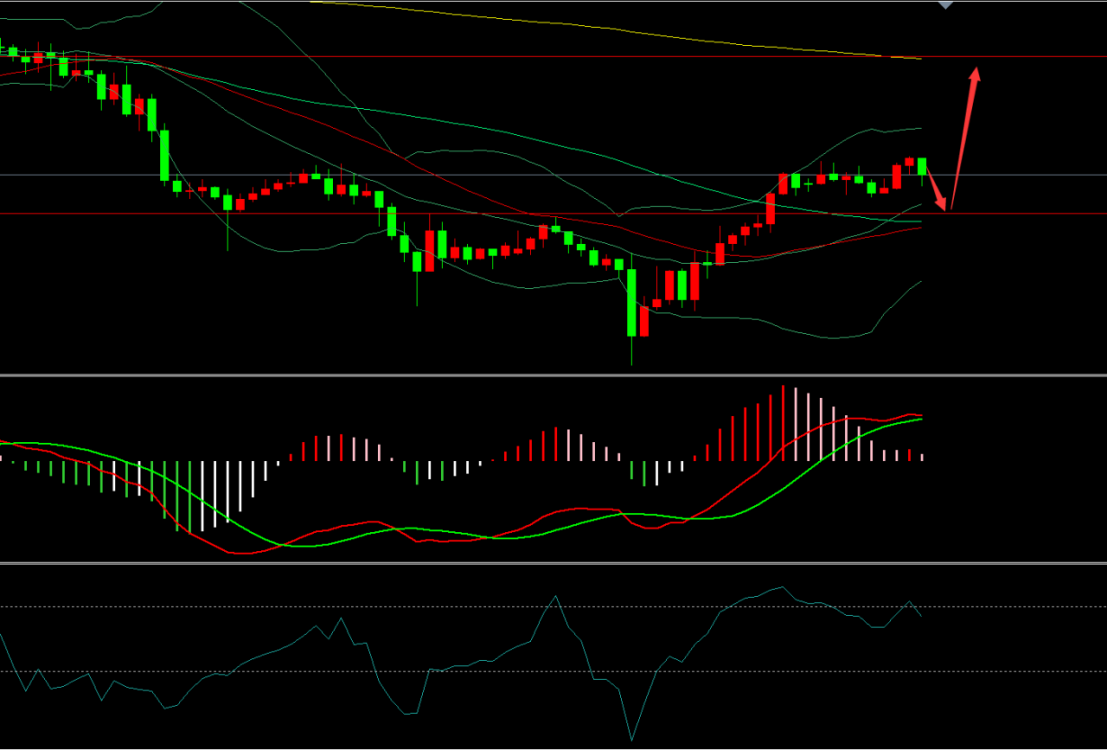Click the yellow long-term moving average line
Image resolution: width=1108 pixels, height=750 pixels.
pyautogui.click(x=615, y=29)
